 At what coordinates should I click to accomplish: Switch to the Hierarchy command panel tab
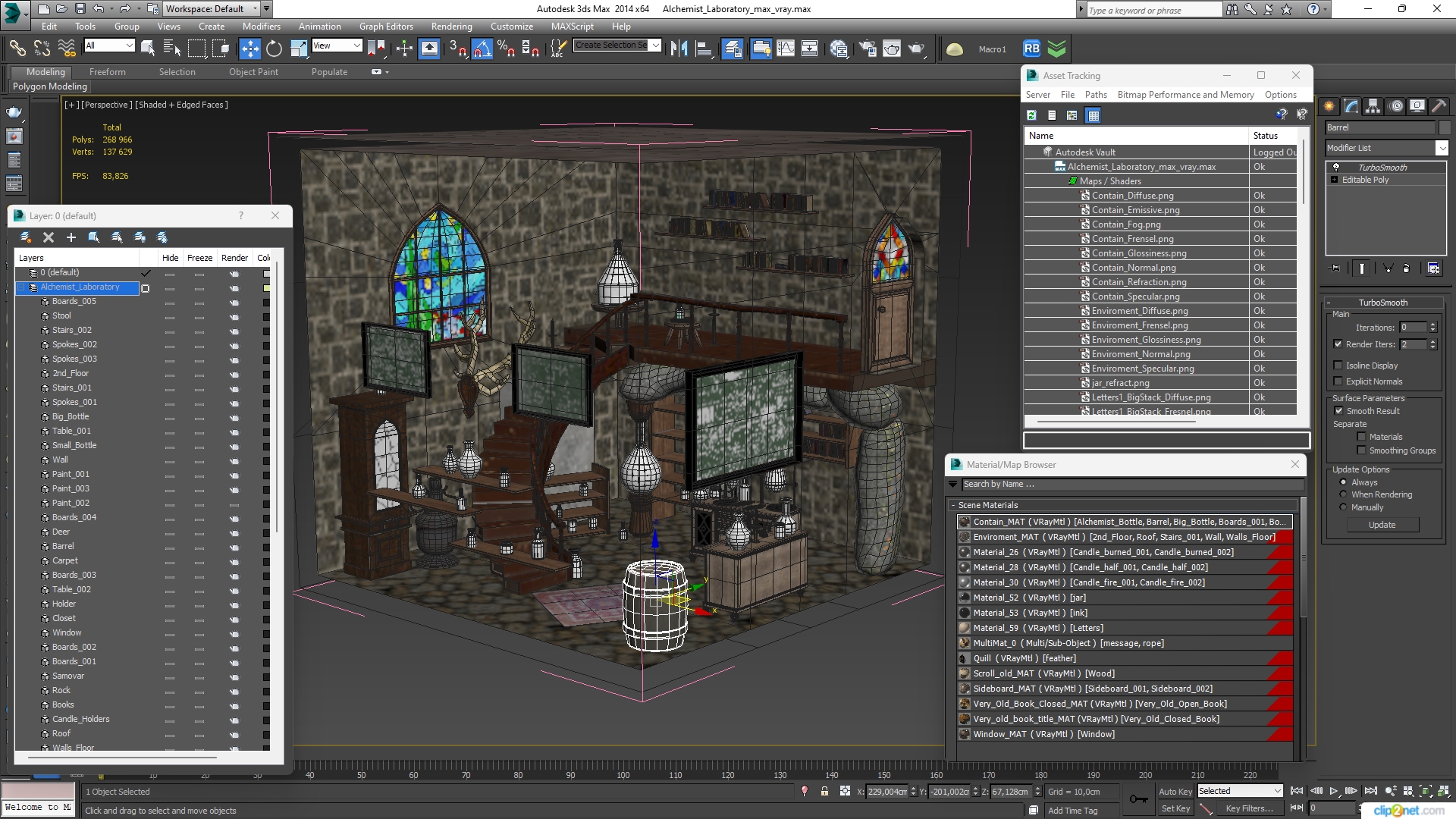[1373, 106]
